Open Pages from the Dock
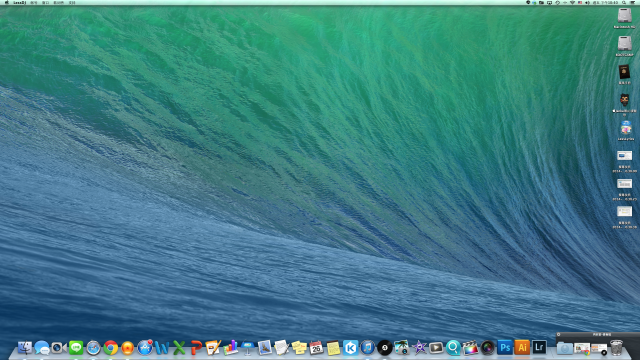Image resolution: width=640 pixels, height=360 pixels. [x=213, y=347]
